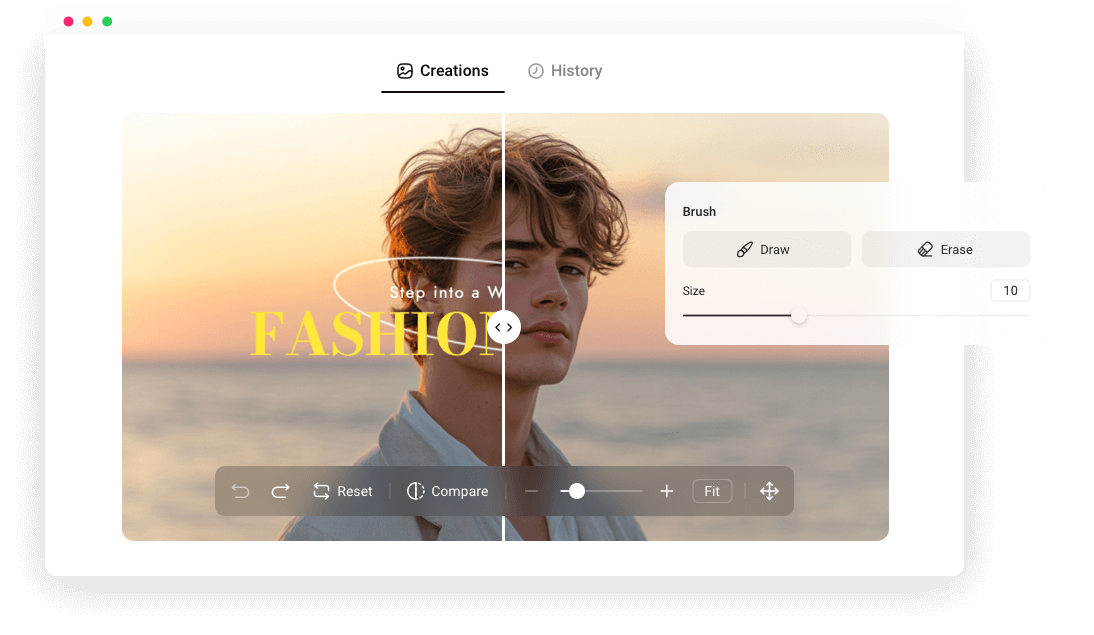
Task: Click the History clock icon
Action: click(535, 71)
